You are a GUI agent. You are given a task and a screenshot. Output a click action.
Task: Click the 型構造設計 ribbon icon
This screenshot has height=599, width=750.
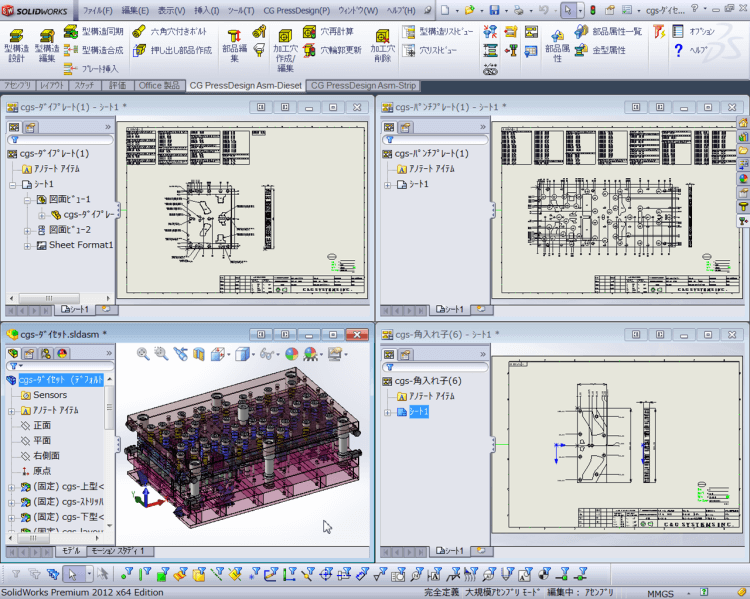tap(16, 45)
